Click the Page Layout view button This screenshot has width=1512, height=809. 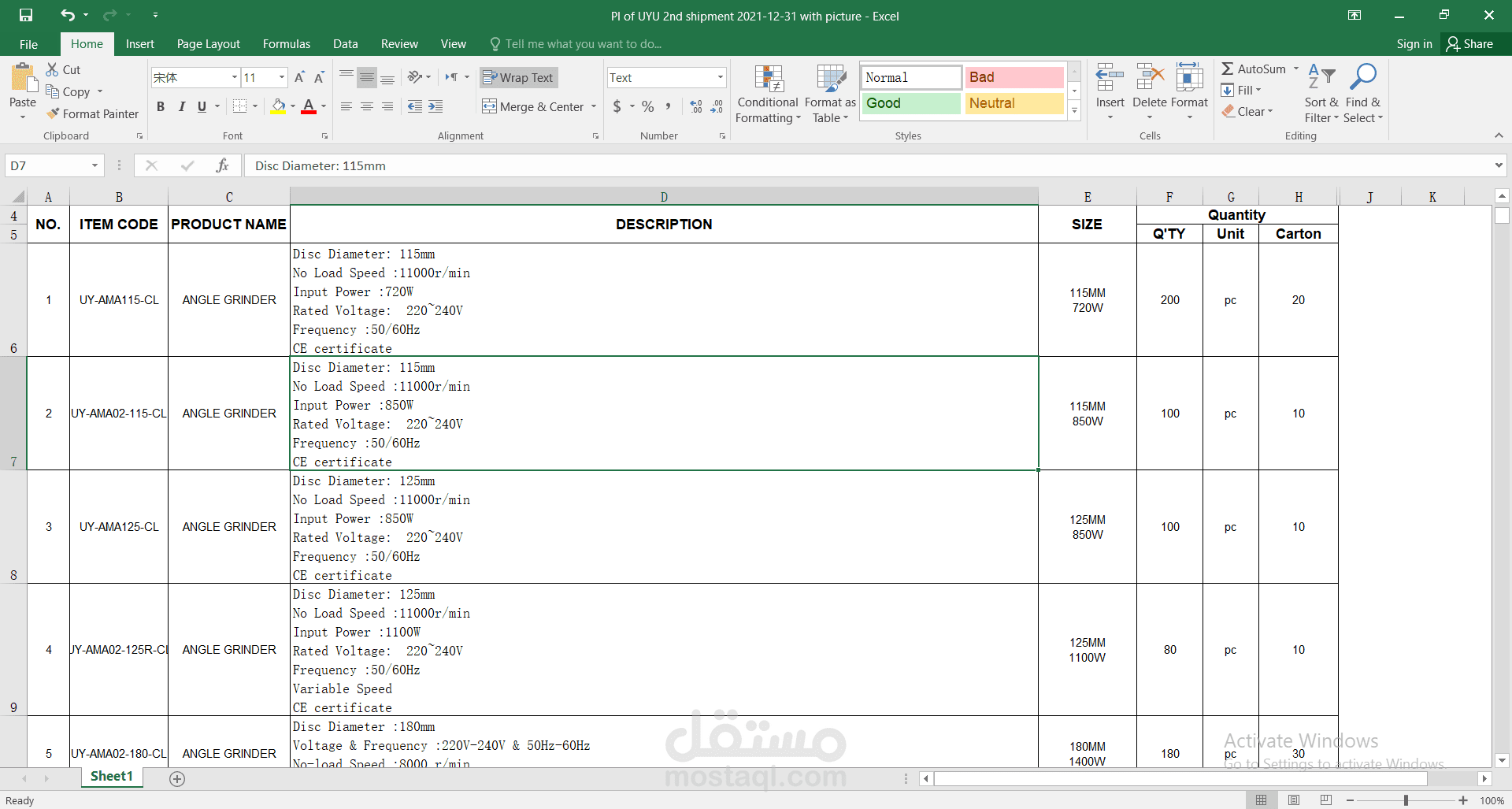[1294, 800]
